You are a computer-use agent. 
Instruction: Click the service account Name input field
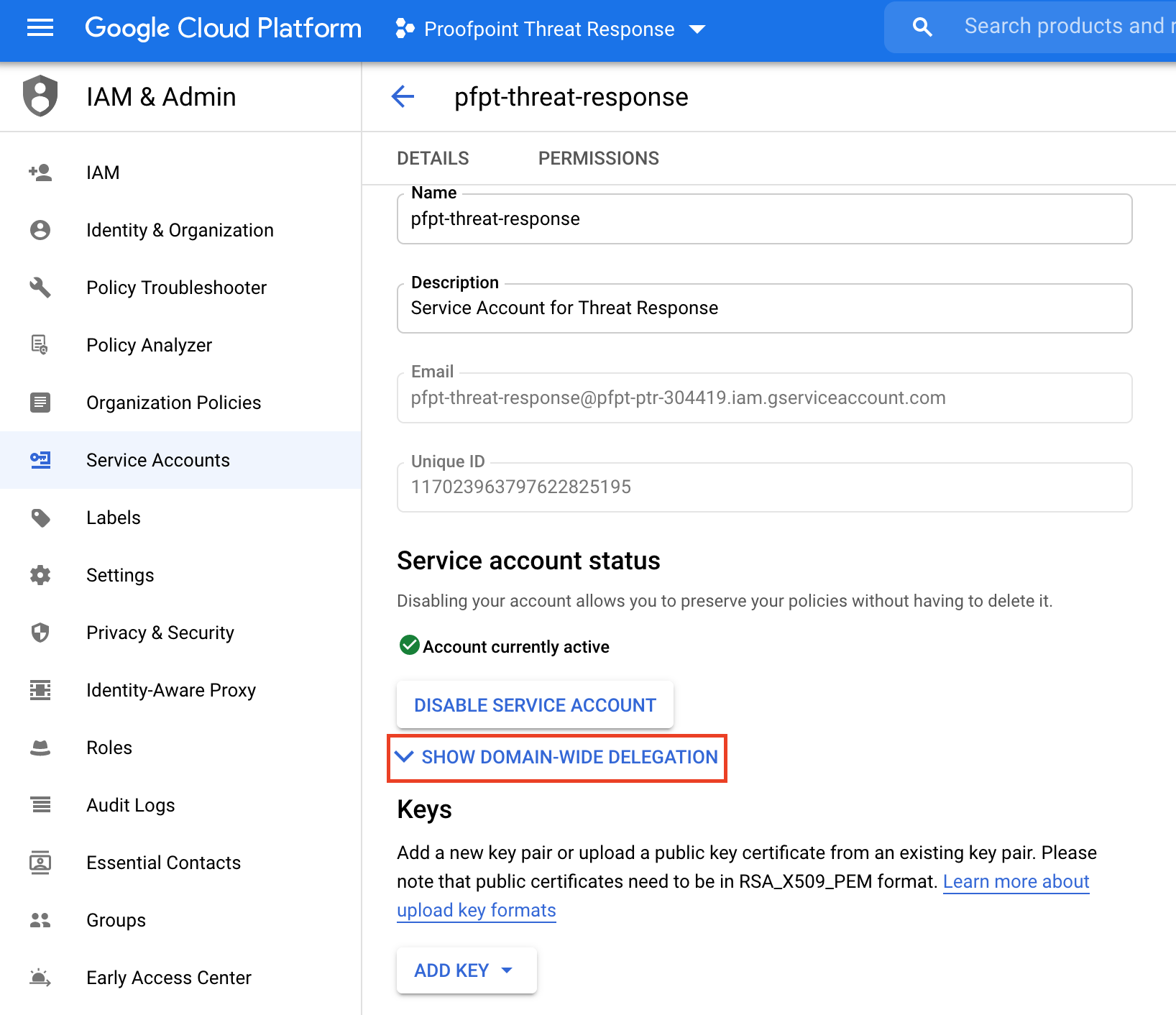point(763,219)
